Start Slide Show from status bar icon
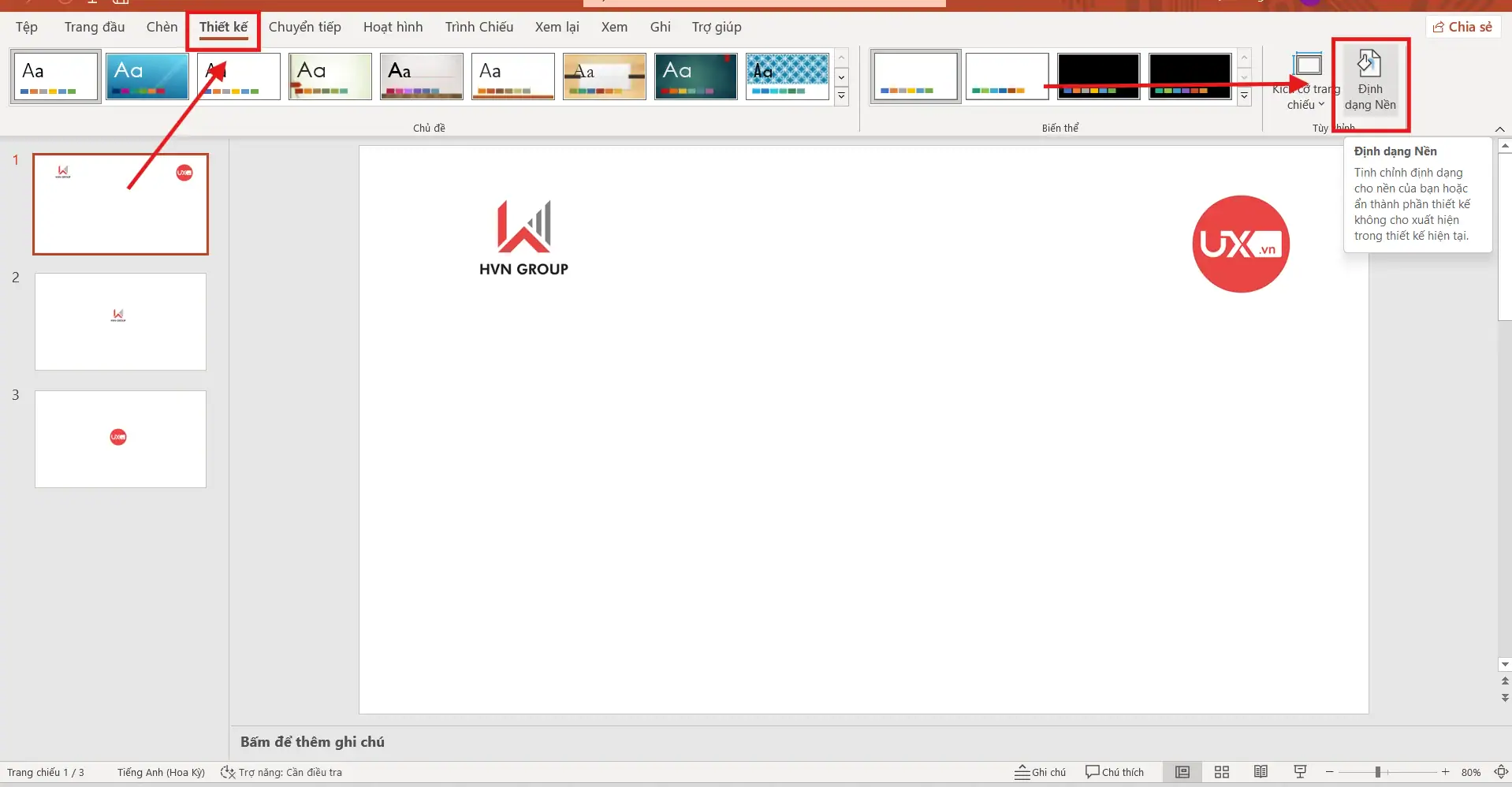This screenshot has width=1512, height=787. coord(1300,772)
